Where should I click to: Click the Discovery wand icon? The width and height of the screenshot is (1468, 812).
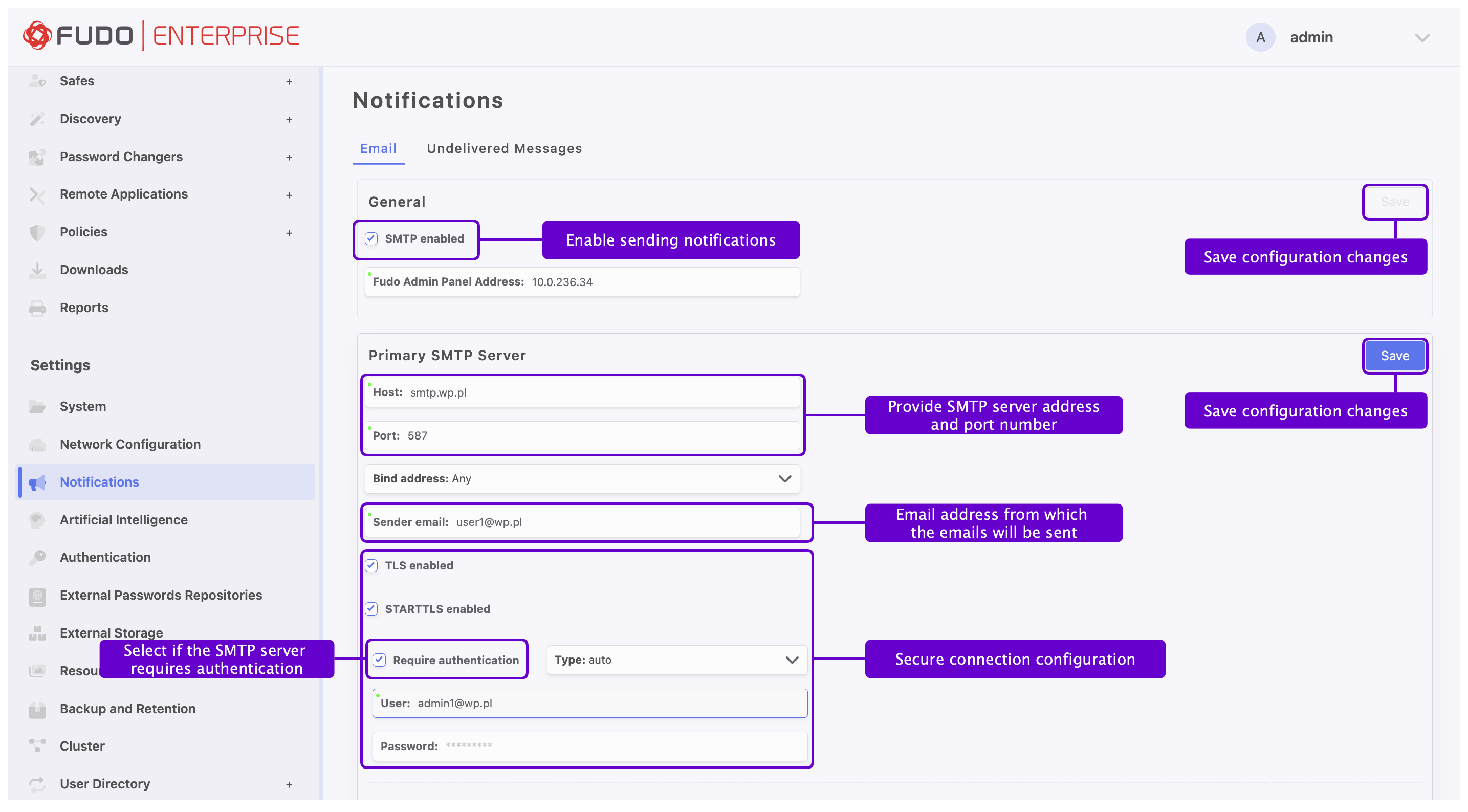(37, 119)
